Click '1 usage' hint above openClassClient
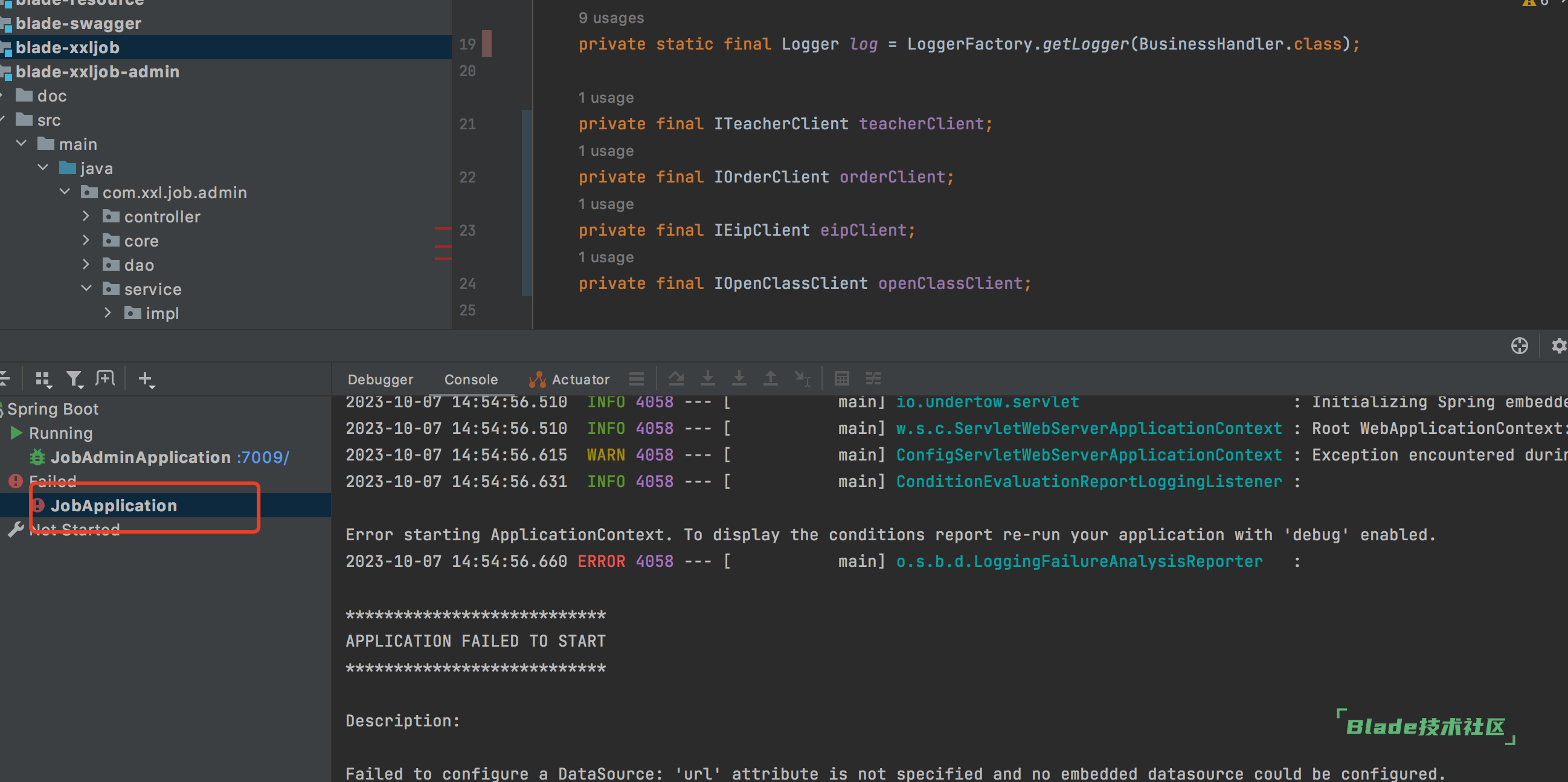1568x782 pixels. point(606,257)
